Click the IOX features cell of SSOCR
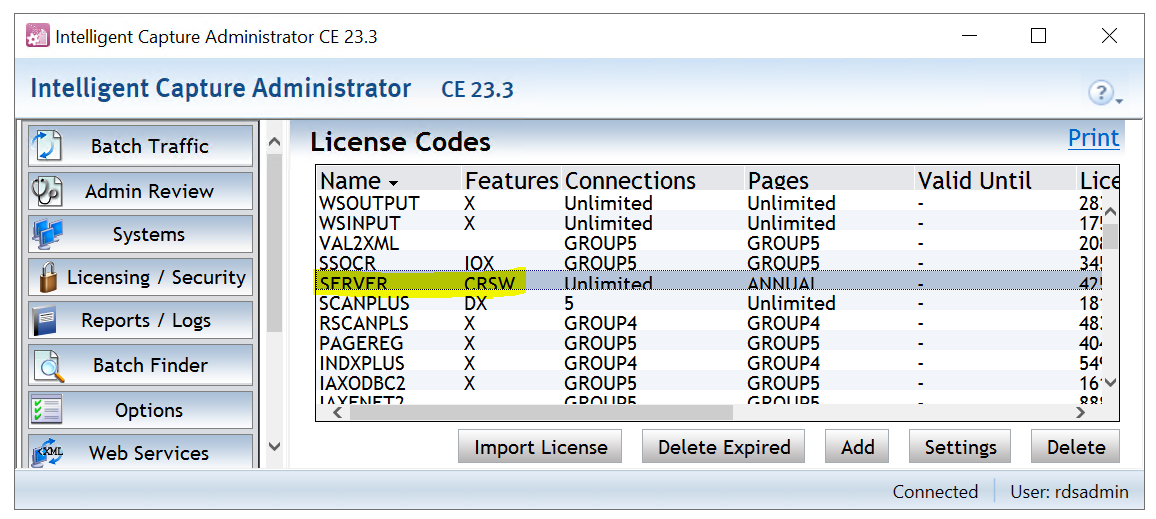 (478, 264)
